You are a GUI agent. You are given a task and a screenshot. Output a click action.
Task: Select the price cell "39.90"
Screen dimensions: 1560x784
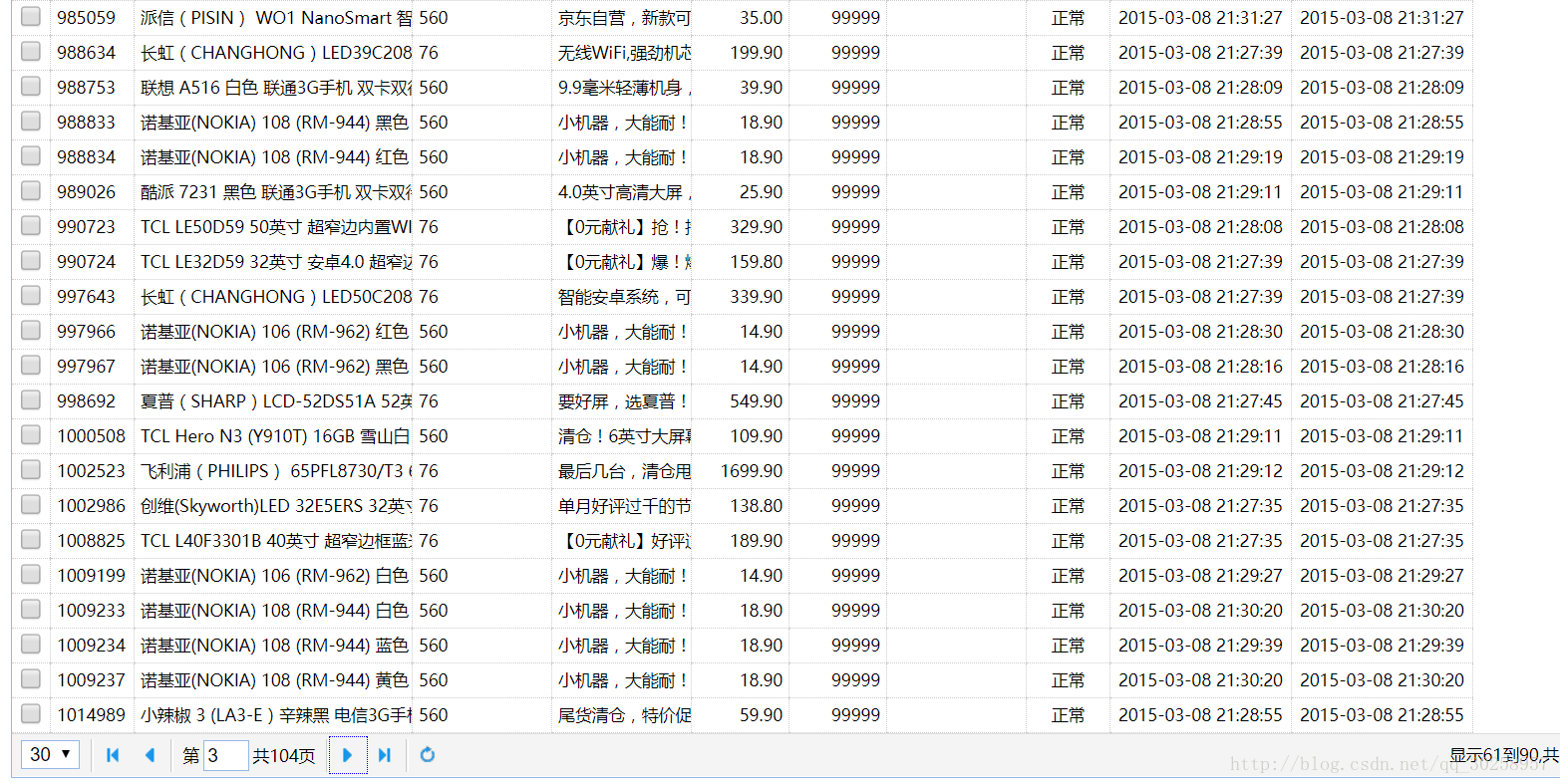[761, 88]
